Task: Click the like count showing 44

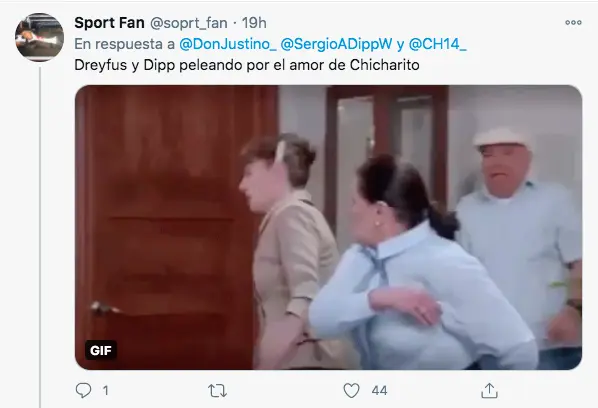Action: (x=379, y=390)
